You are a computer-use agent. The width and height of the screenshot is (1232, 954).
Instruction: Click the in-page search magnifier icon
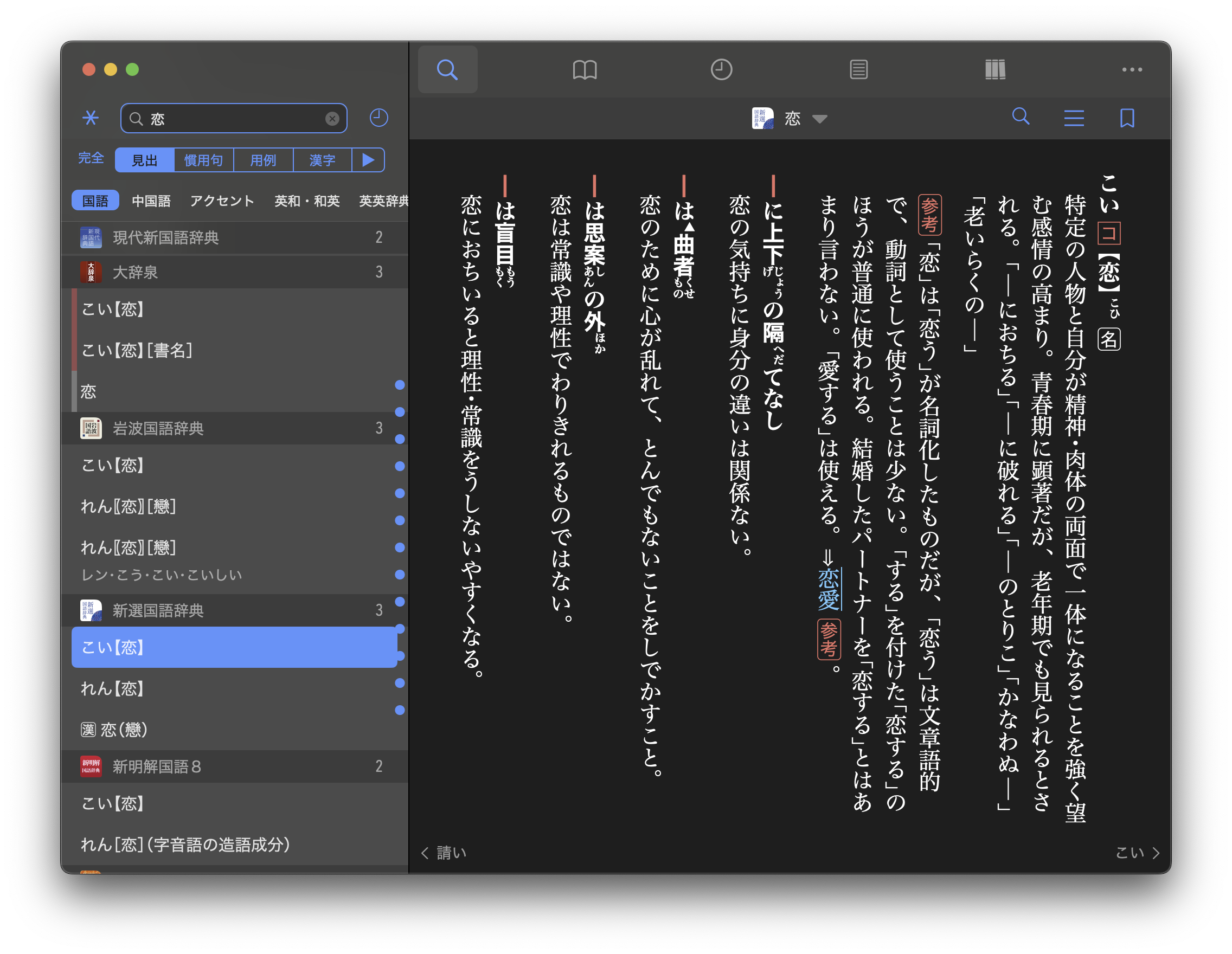(x=1021, y=117)
